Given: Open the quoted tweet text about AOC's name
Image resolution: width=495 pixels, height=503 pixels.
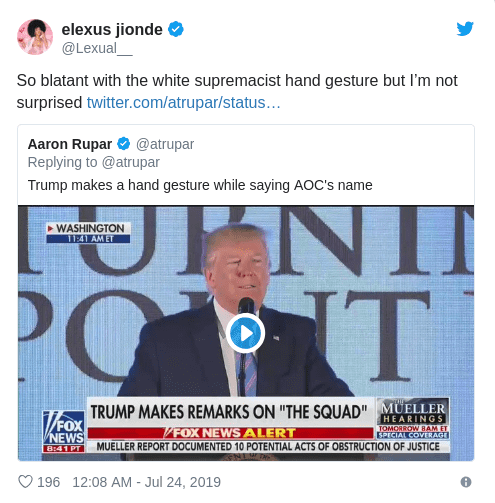Looking at the screenshot, I should coord(200,185).
